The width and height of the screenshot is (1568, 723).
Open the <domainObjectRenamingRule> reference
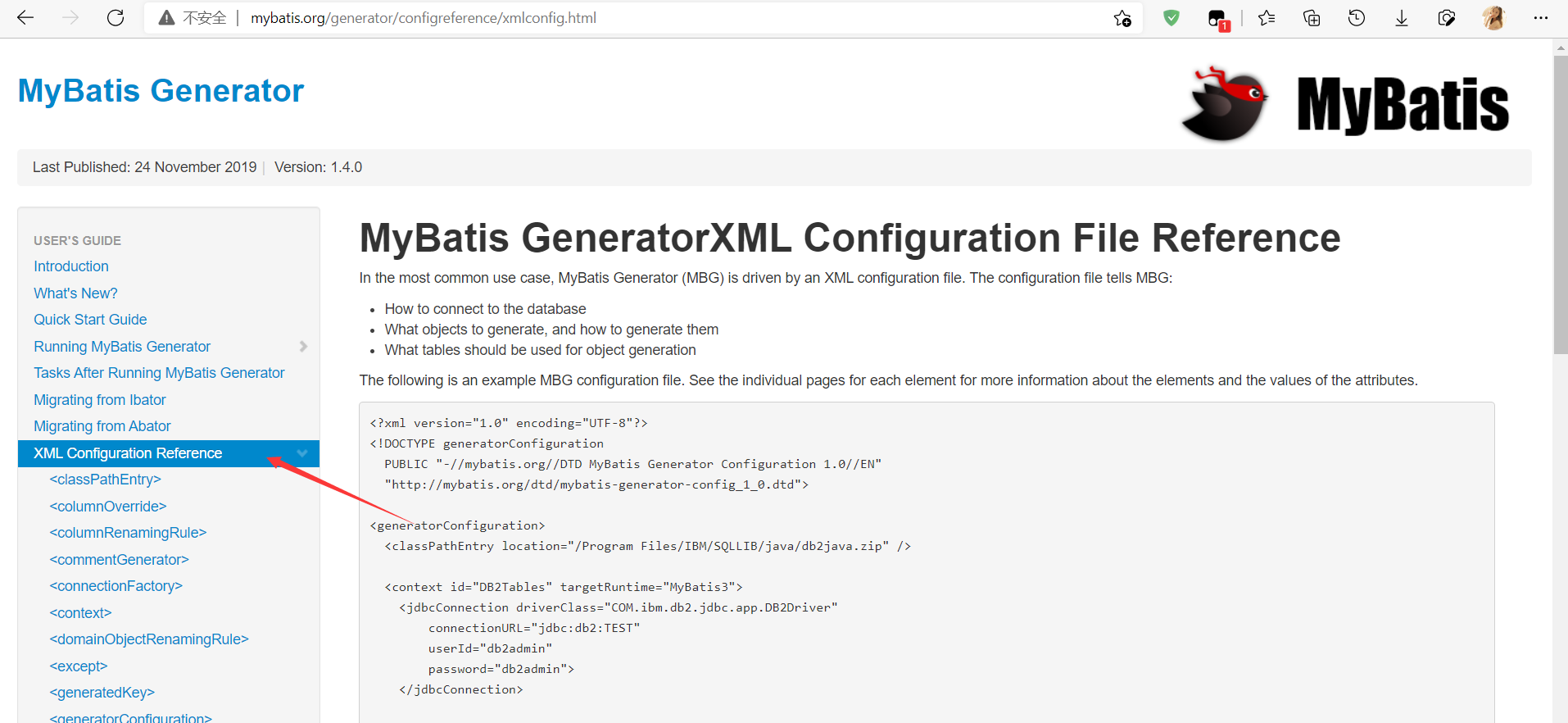point(149,639)
